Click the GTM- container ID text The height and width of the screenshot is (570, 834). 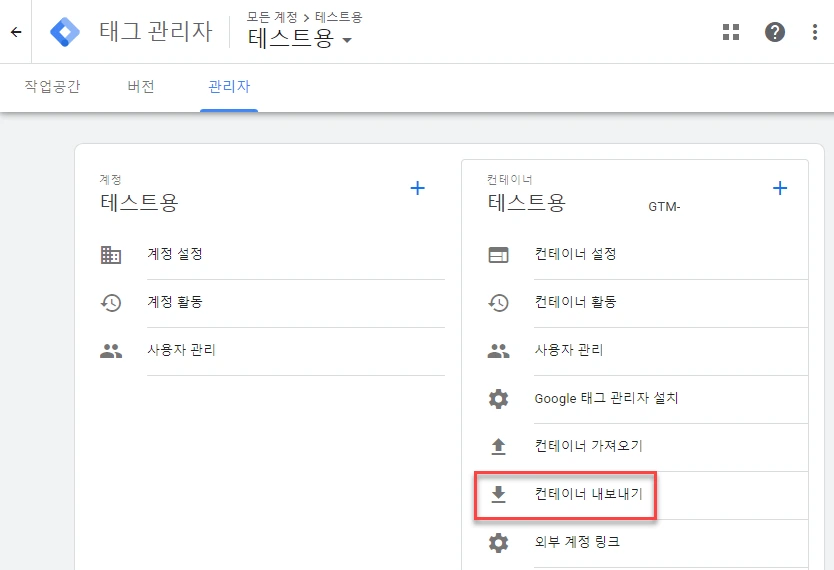click(664, 207)
